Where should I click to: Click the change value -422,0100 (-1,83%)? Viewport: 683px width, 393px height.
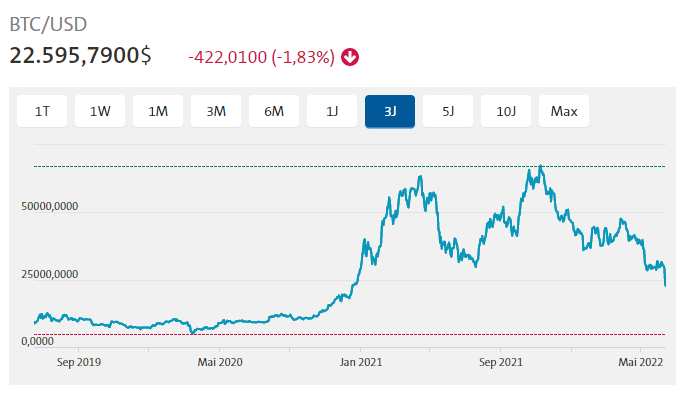coord(261,57)
